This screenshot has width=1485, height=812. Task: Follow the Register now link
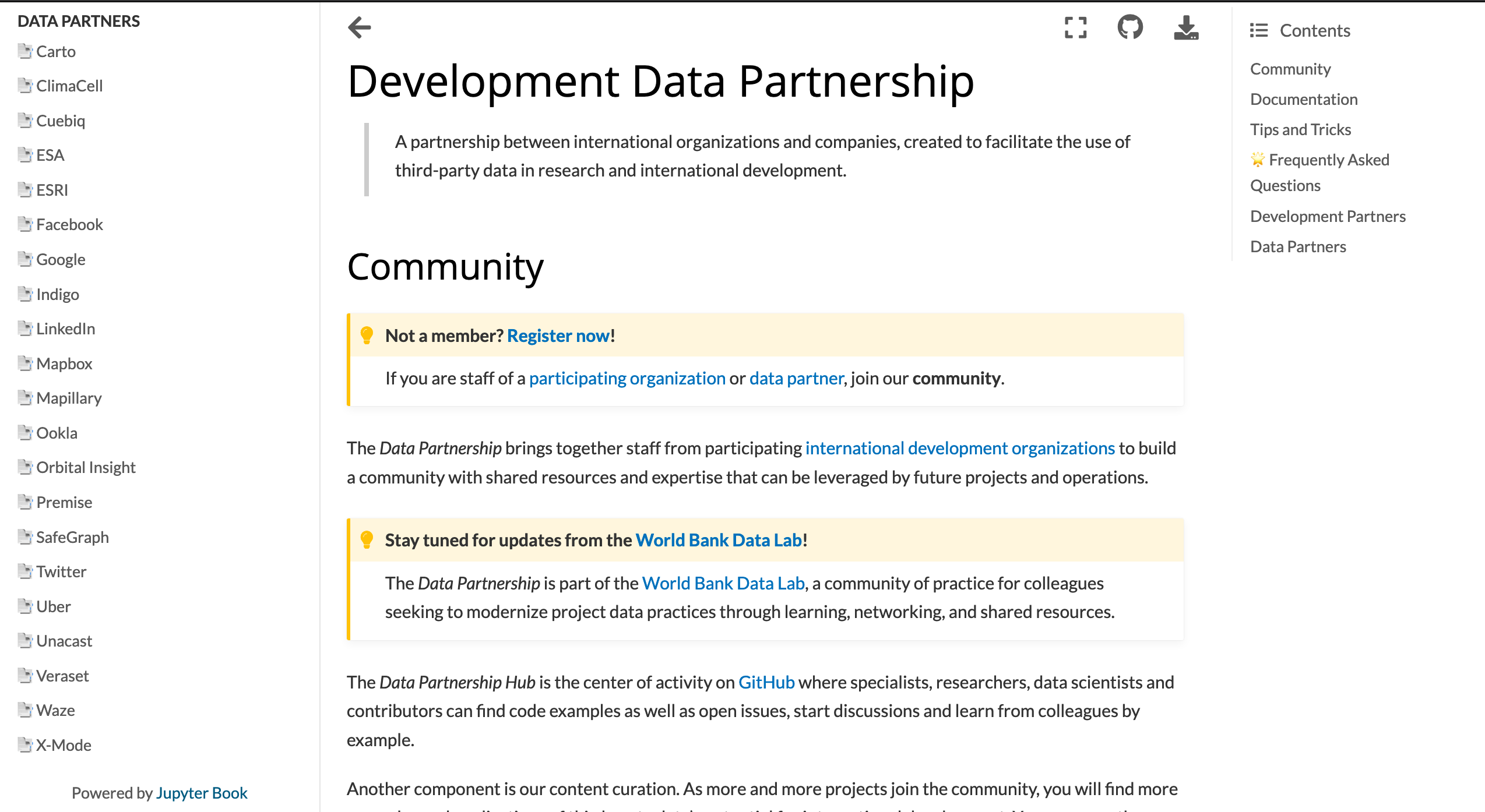[558, 336]
